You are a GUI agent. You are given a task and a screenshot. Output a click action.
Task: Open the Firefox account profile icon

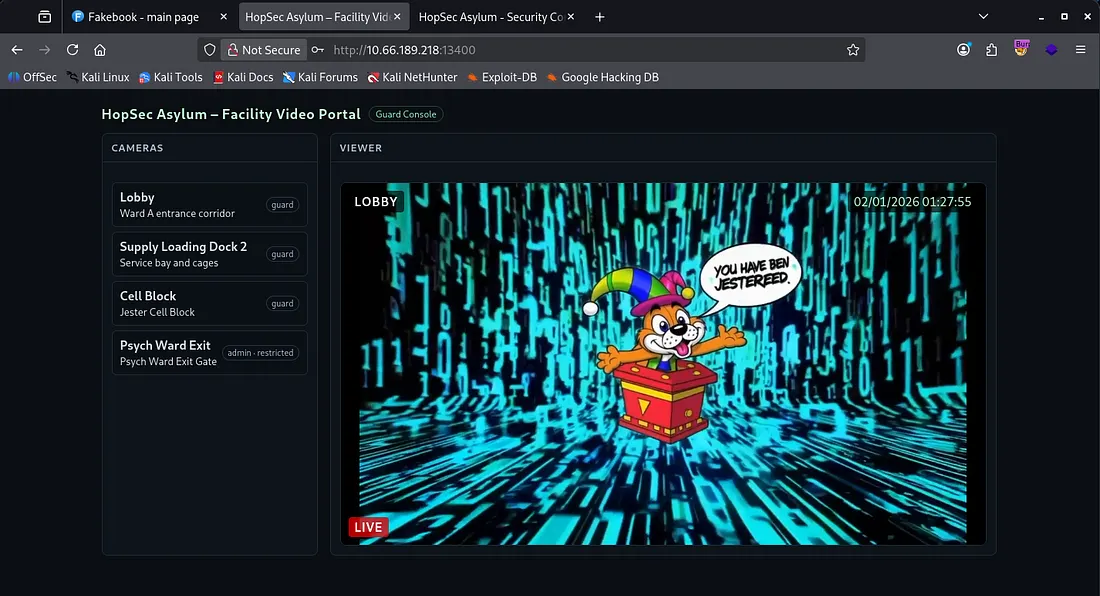[963, 50]
